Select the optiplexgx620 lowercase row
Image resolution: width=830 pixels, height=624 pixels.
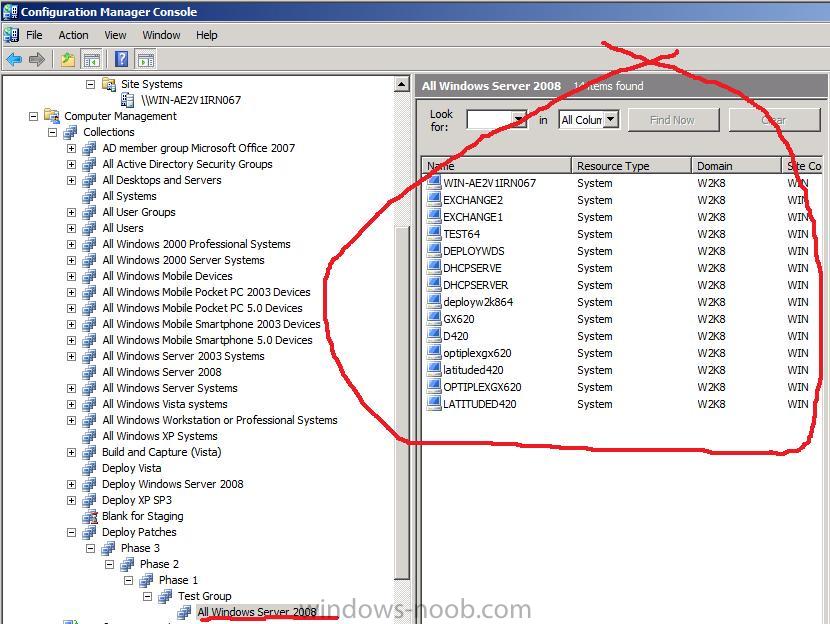pyautogui.click(x=624, y=353)
